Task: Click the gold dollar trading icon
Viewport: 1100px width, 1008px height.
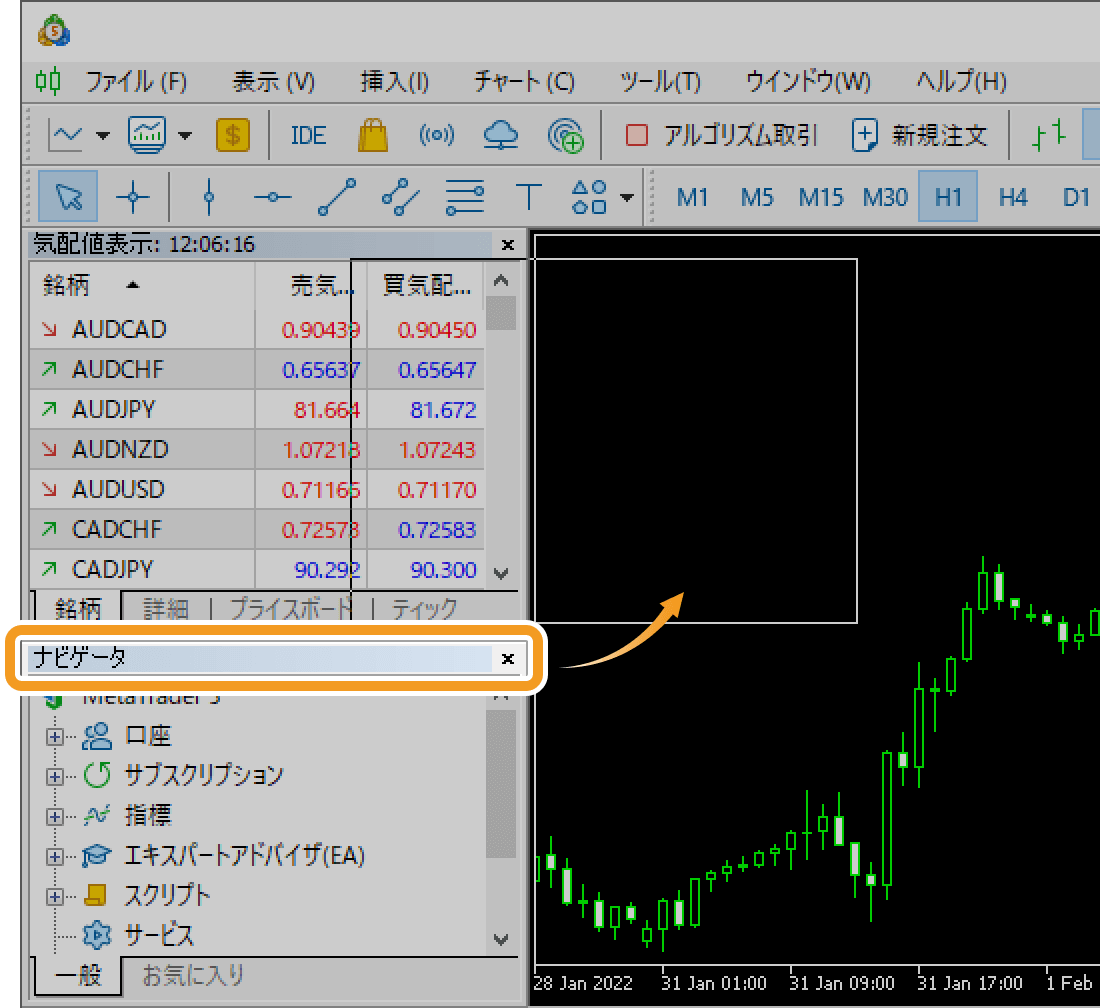Action: point(233,135)
